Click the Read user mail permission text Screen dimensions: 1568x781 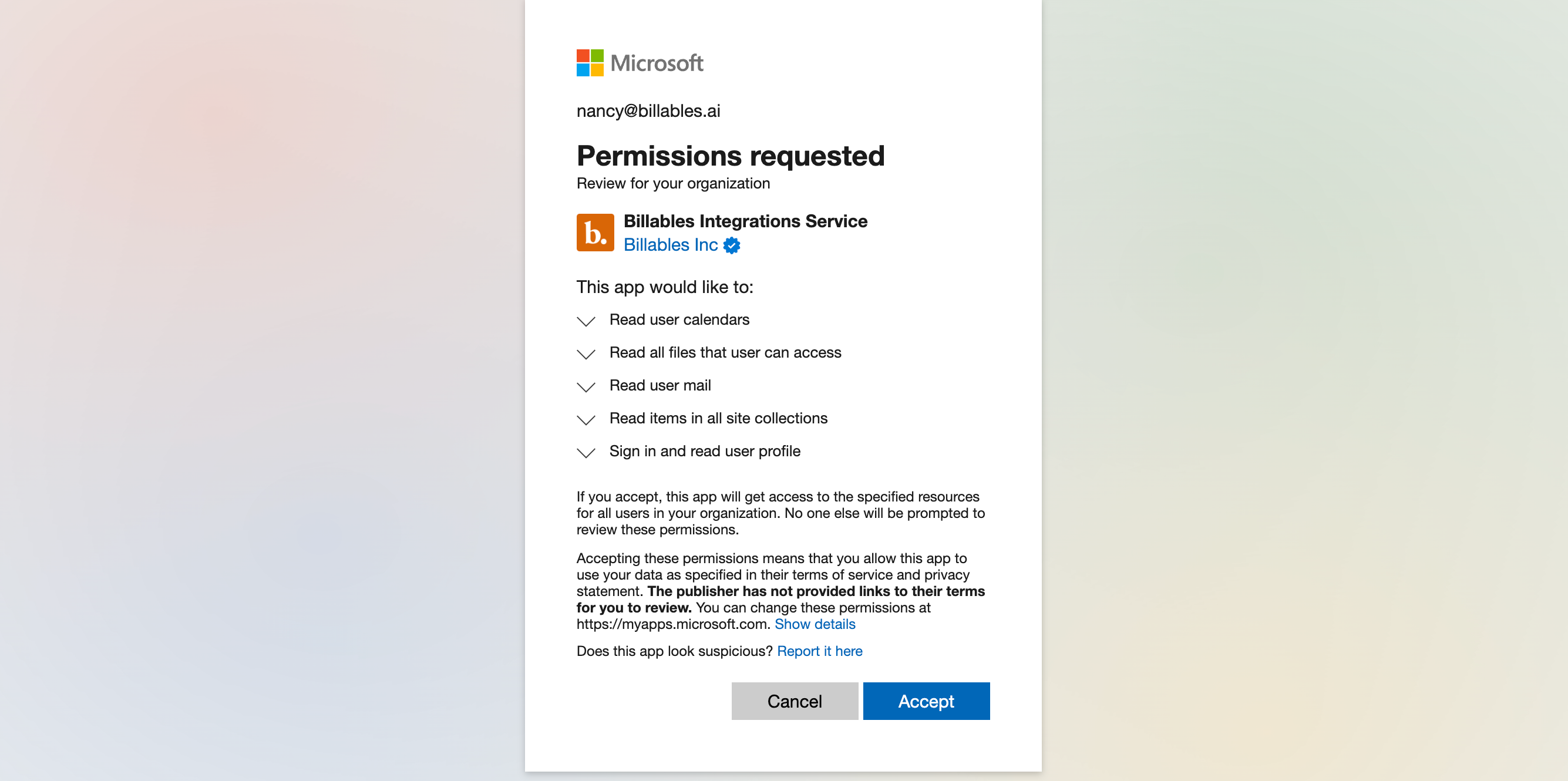tap(660, 385)
